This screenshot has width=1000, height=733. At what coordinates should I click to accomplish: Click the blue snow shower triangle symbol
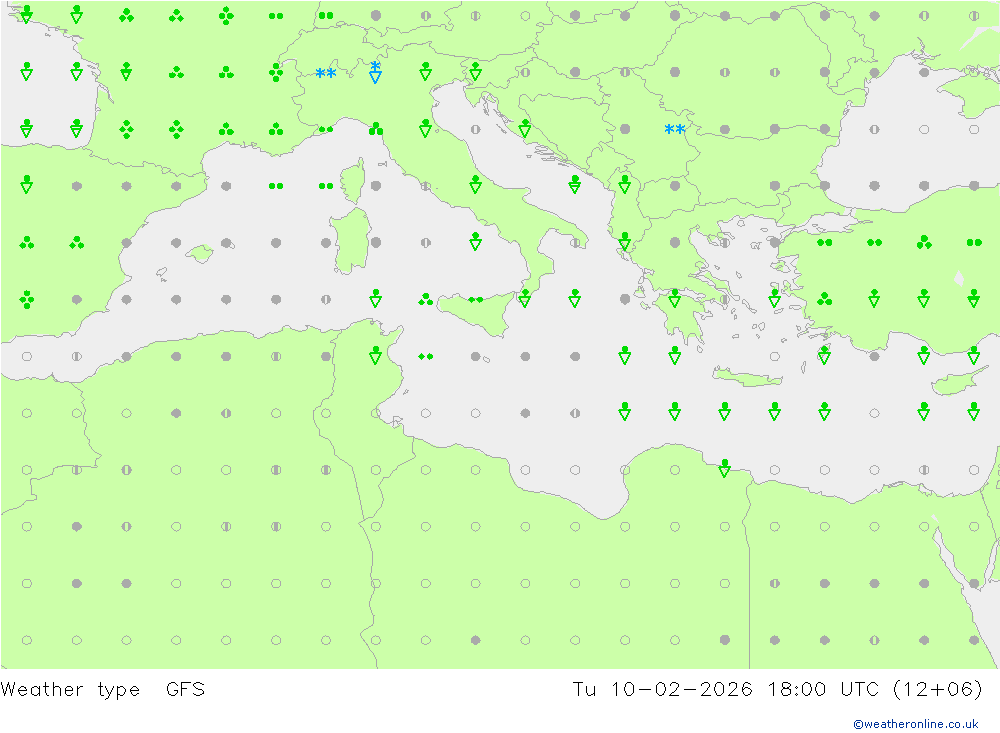[376, 72]
